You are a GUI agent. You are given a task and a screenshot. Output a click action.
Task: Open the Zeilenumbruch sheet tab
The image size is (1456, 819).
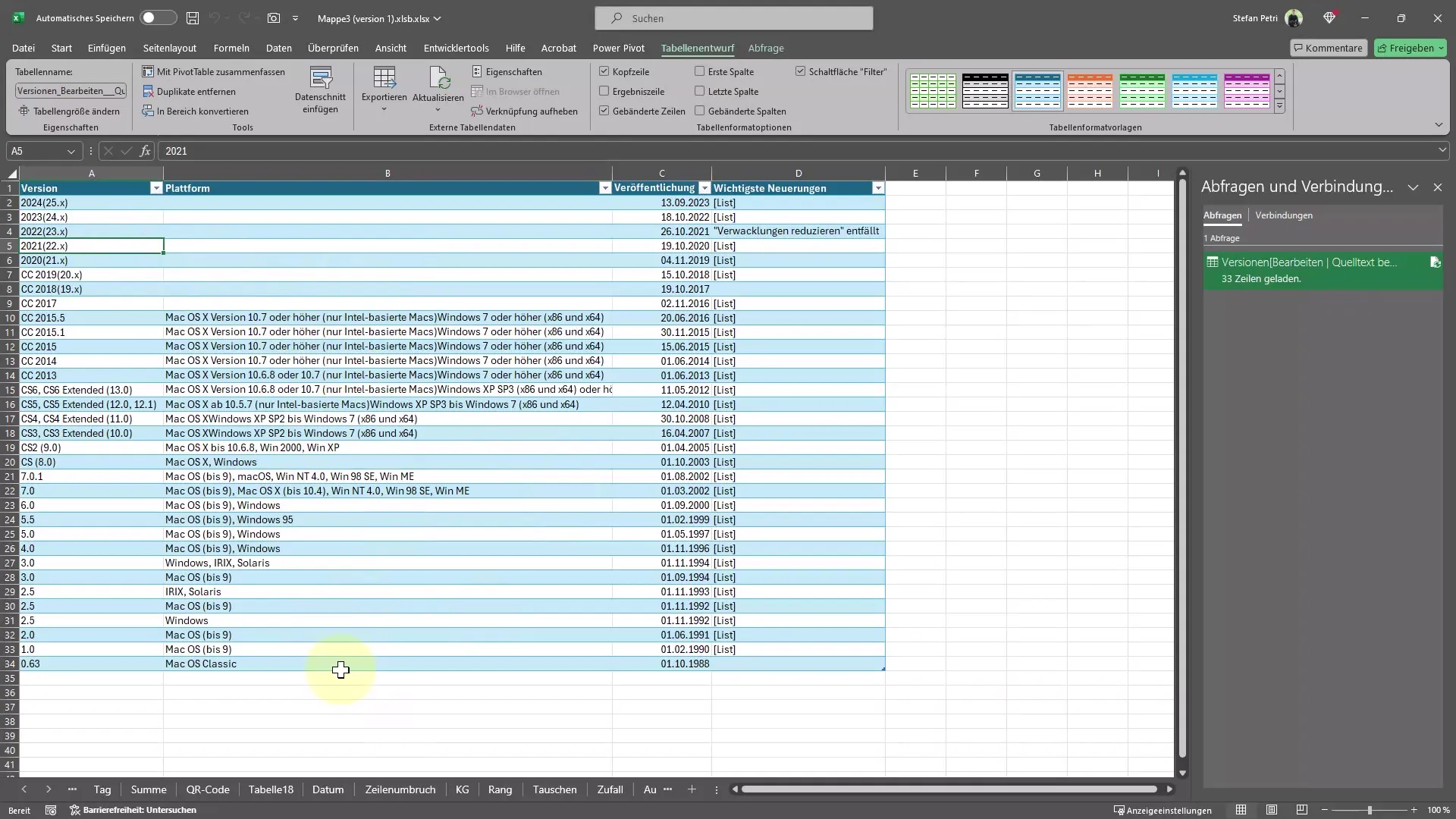coord(400,789)
